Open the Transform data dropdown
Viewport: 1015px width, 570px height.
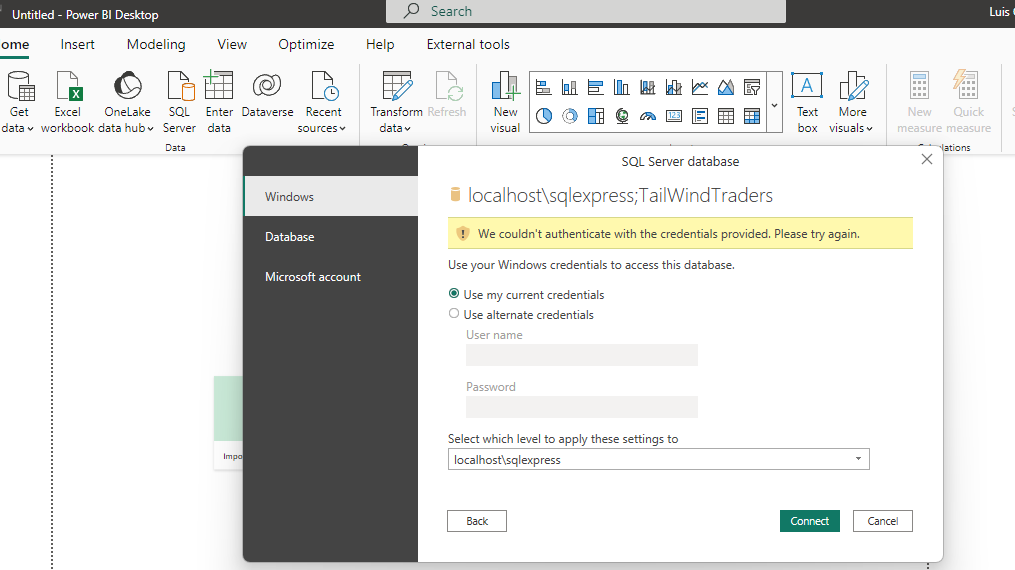[395, 128]
